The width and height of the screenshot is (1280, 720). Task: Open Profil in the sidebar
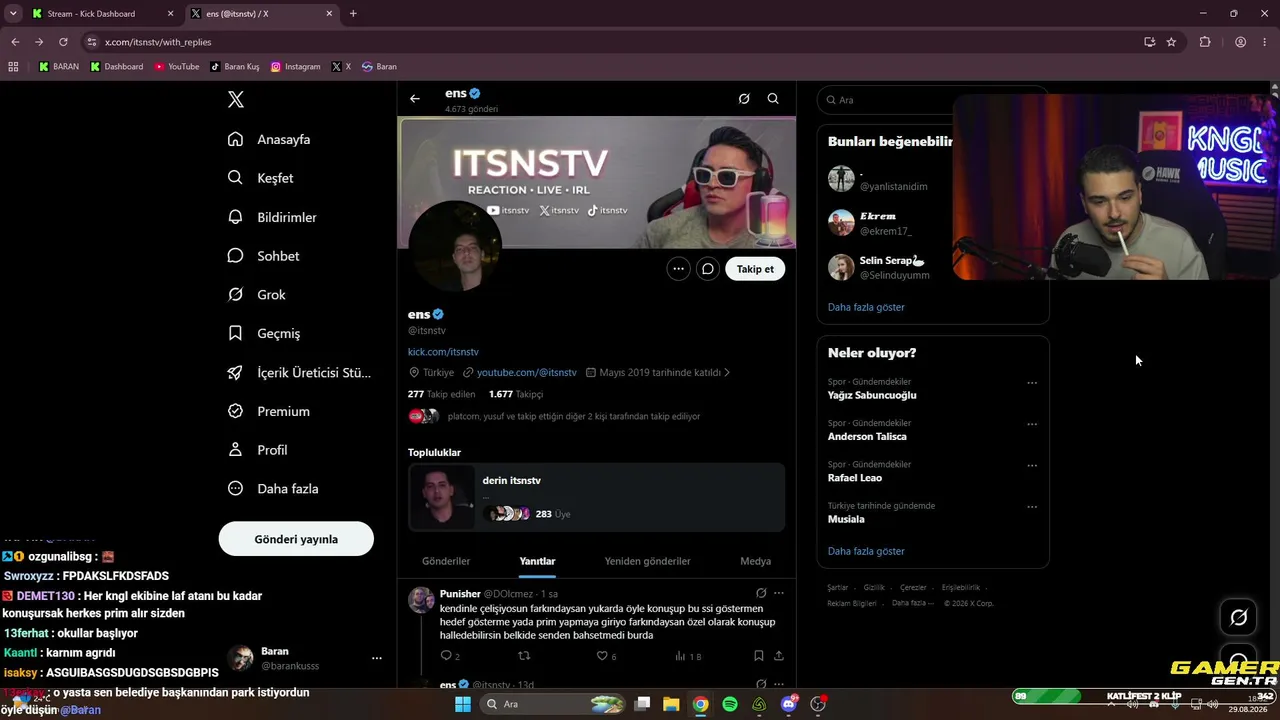click(258, 450)
